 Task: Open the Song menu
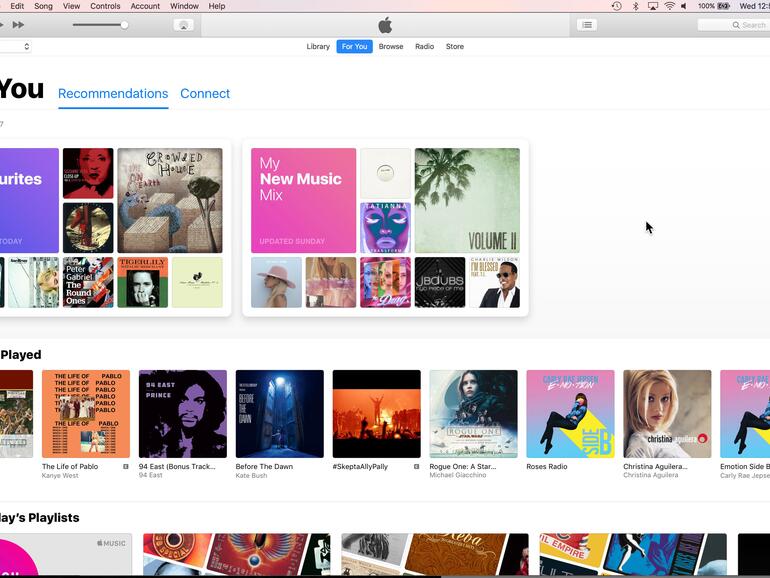click(x=43, y=6)
